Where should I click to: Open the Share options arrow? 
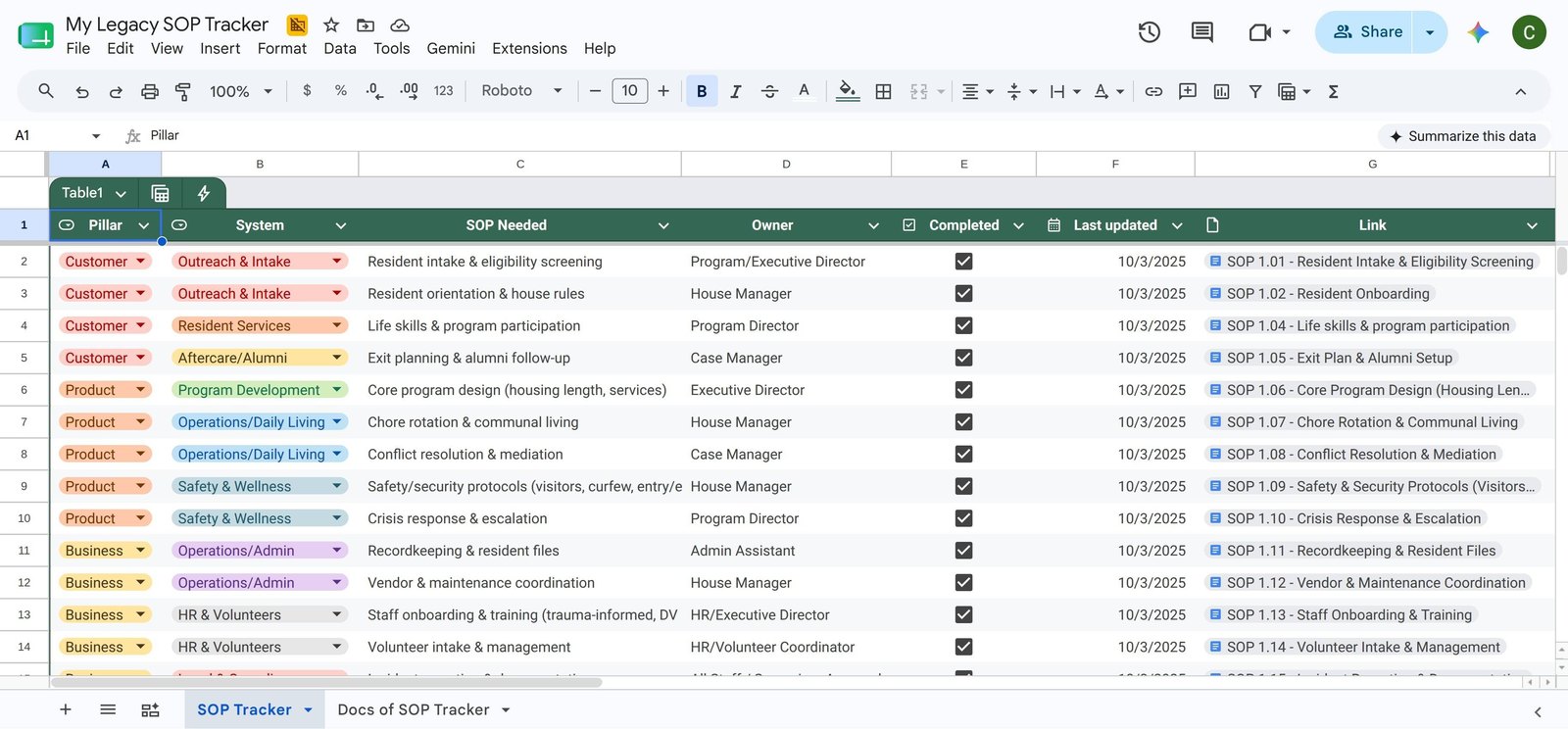(1430, 32)
